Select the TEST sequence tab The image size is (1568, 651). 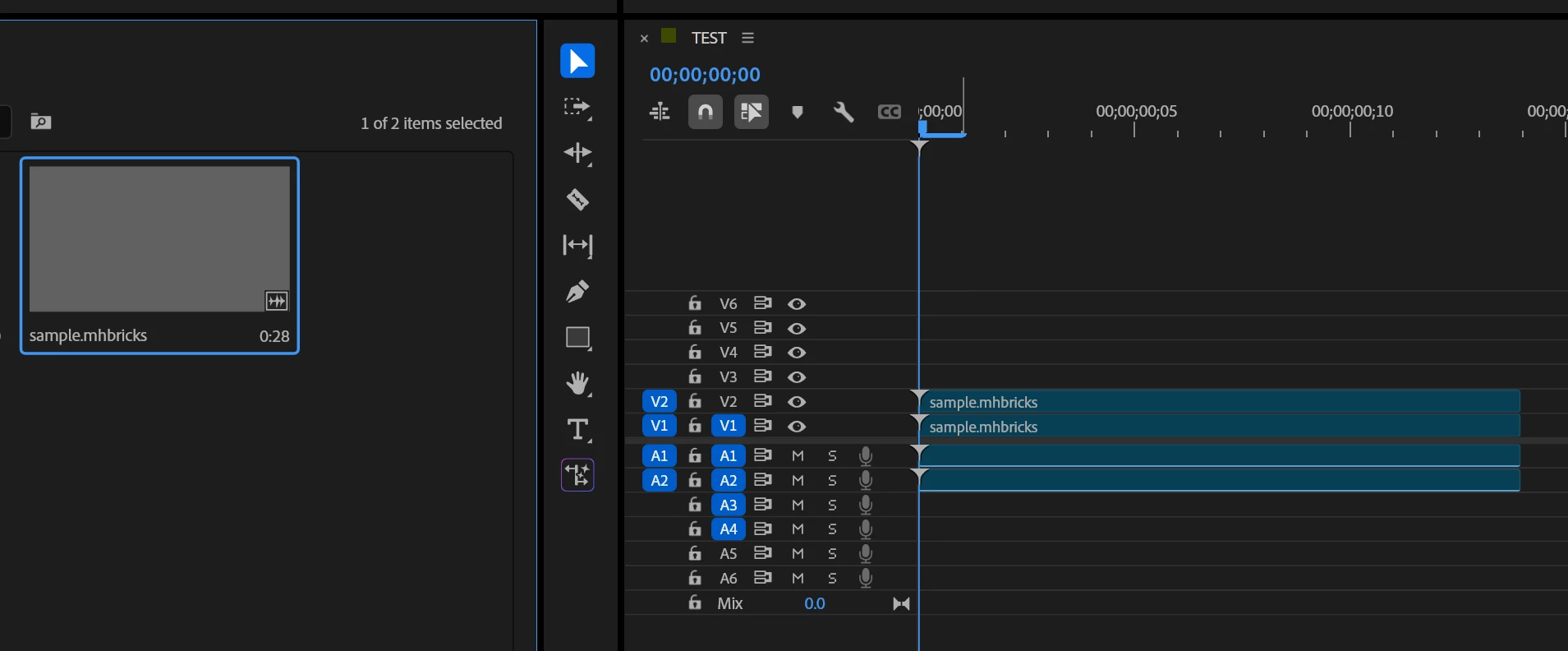[x=709, y=38]
